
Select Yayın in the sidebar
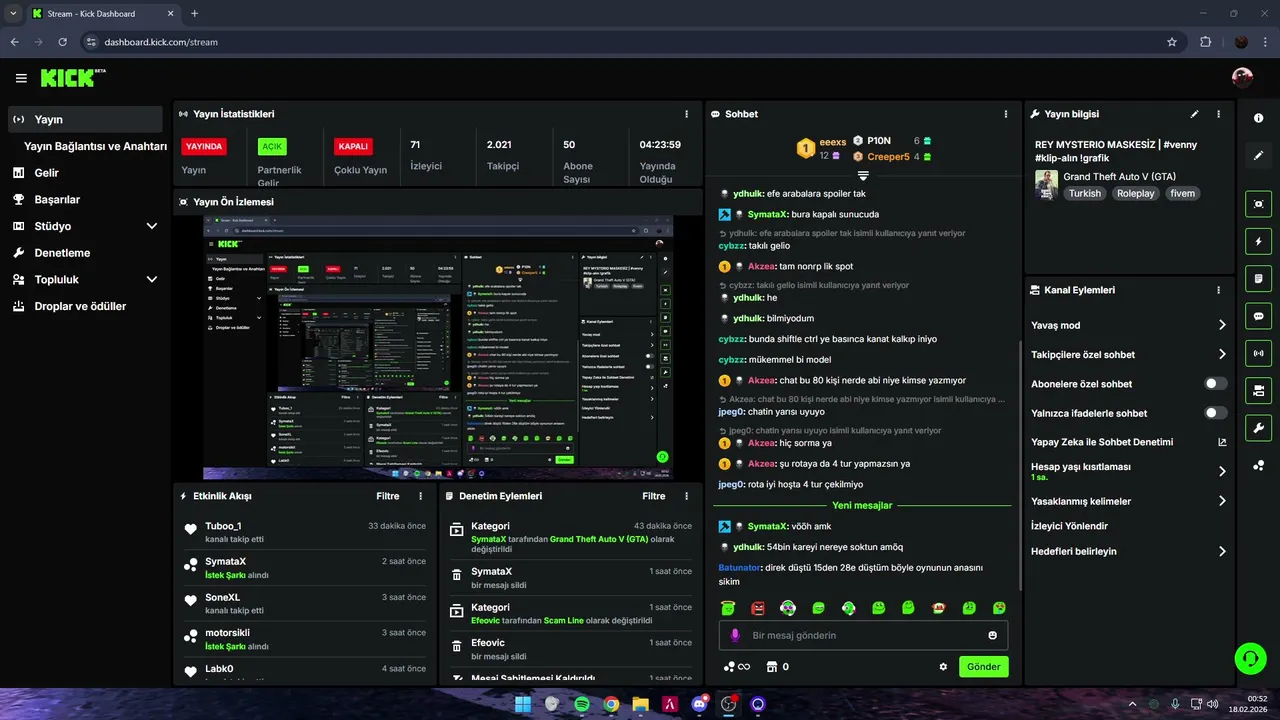tap(85, 119)
